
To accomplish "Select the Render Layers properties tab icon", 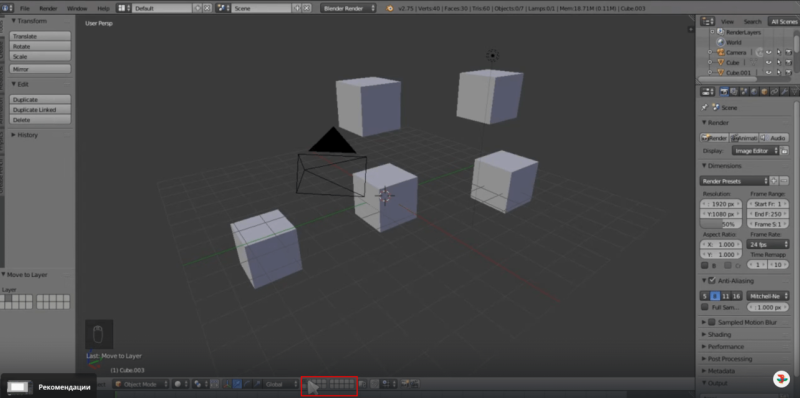I will coord(734,92).
